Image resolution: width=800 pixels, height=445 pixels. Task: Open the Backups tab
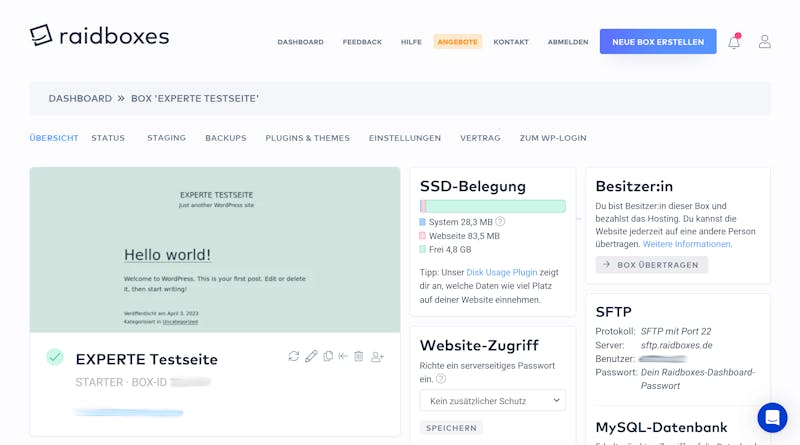226,138
